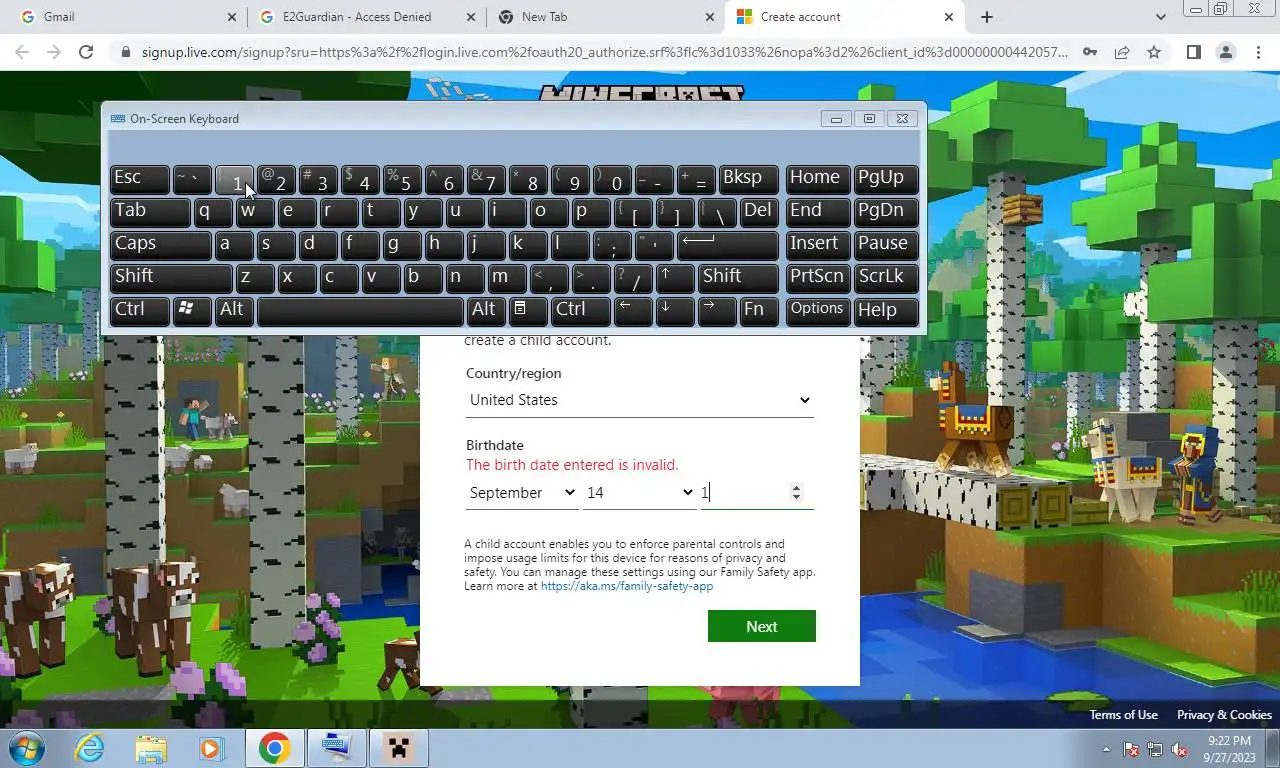Go back with the browser back arrow
This screenshot has width=1280, height=768.
(24, 52)
